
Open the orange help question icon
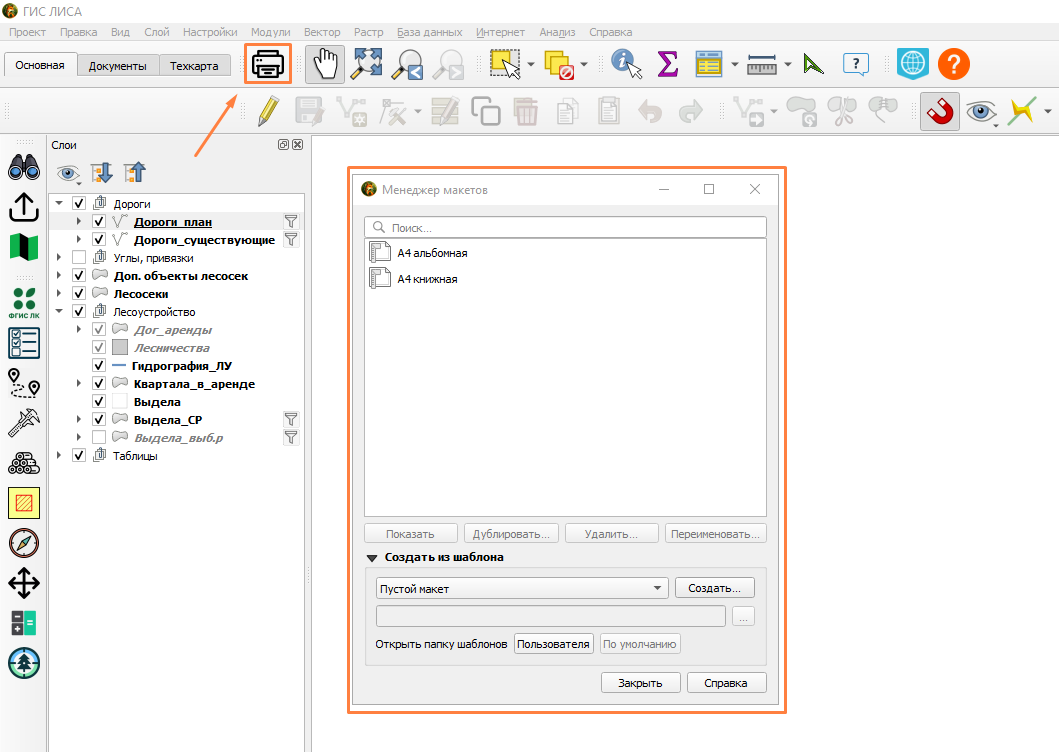coord(954,64)
